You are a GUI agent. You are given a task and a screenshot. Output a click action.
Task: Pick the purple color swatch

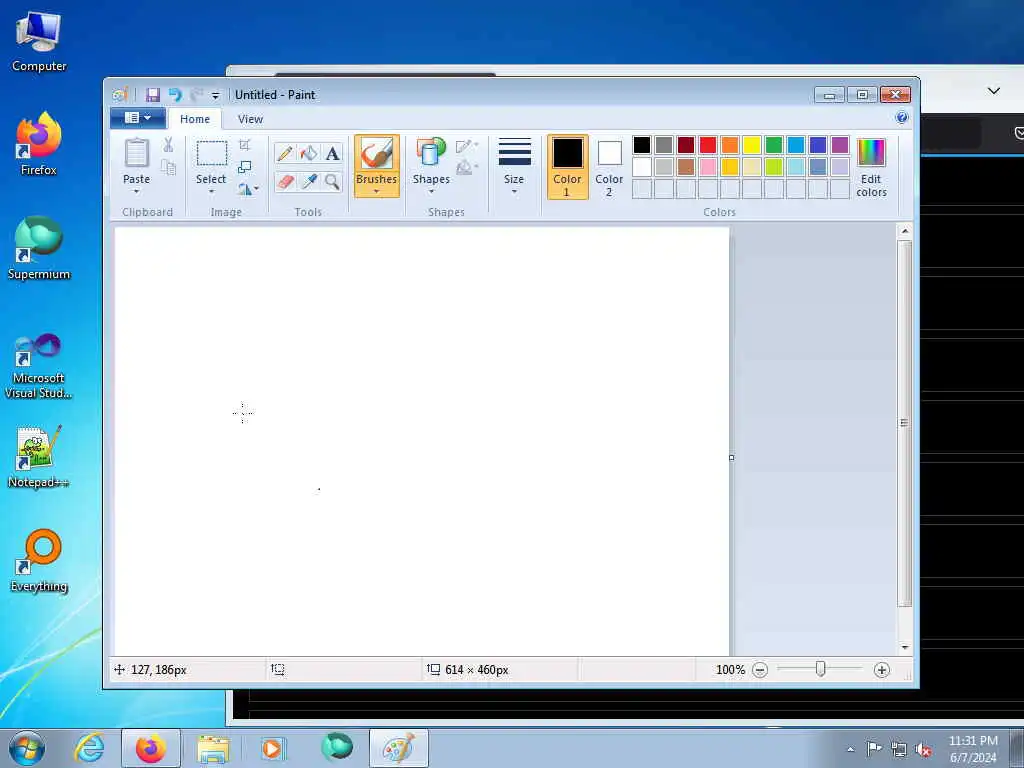840,145
